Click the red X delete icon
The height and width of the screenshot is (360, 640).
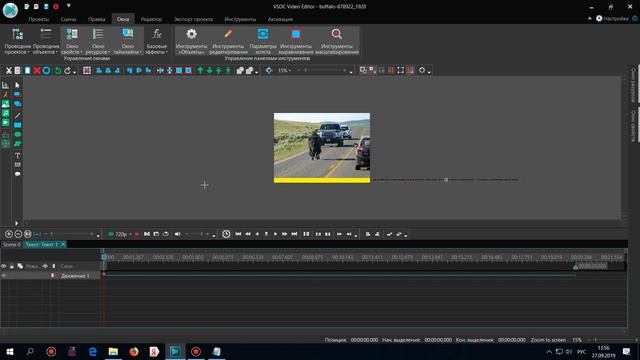[x=37, y=71]
